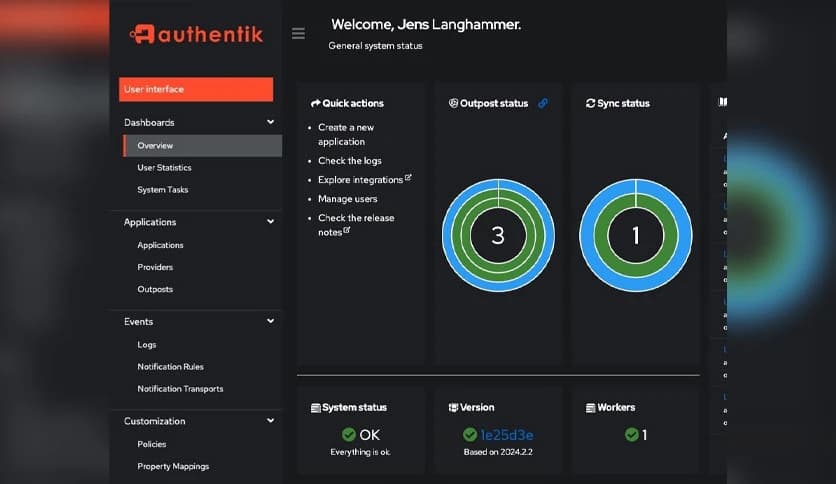
Task: Open the Providers page
Action: point(155,267)
